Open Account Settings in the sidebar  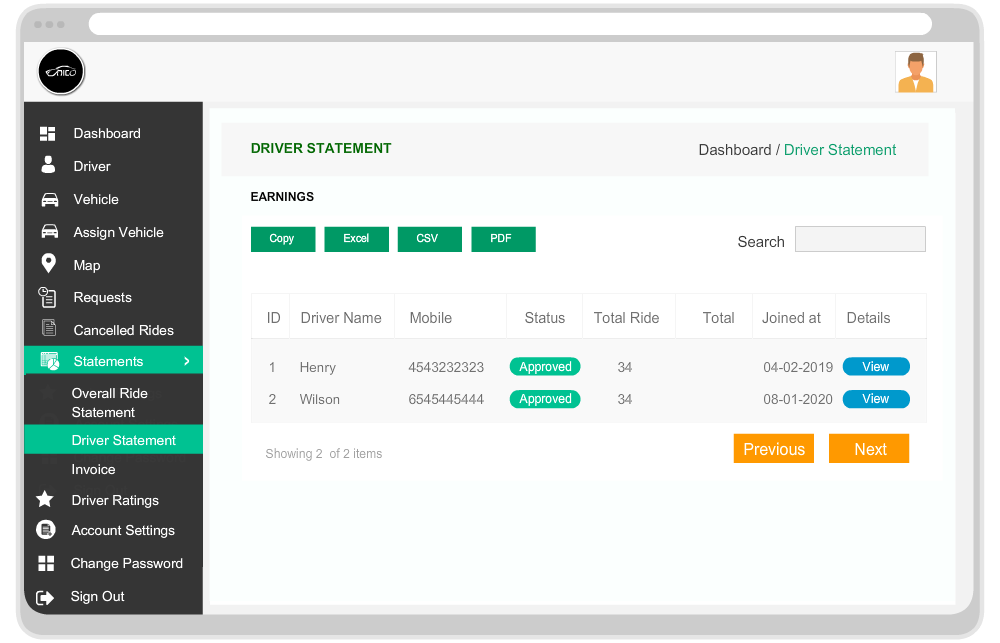(123, 531)
